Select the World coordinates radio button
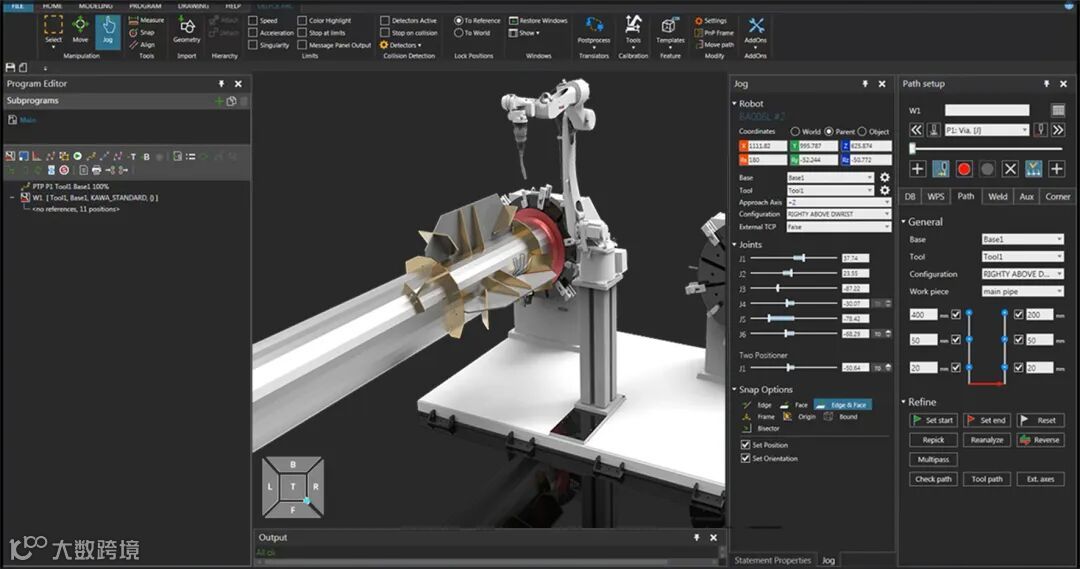 [796, 131]
